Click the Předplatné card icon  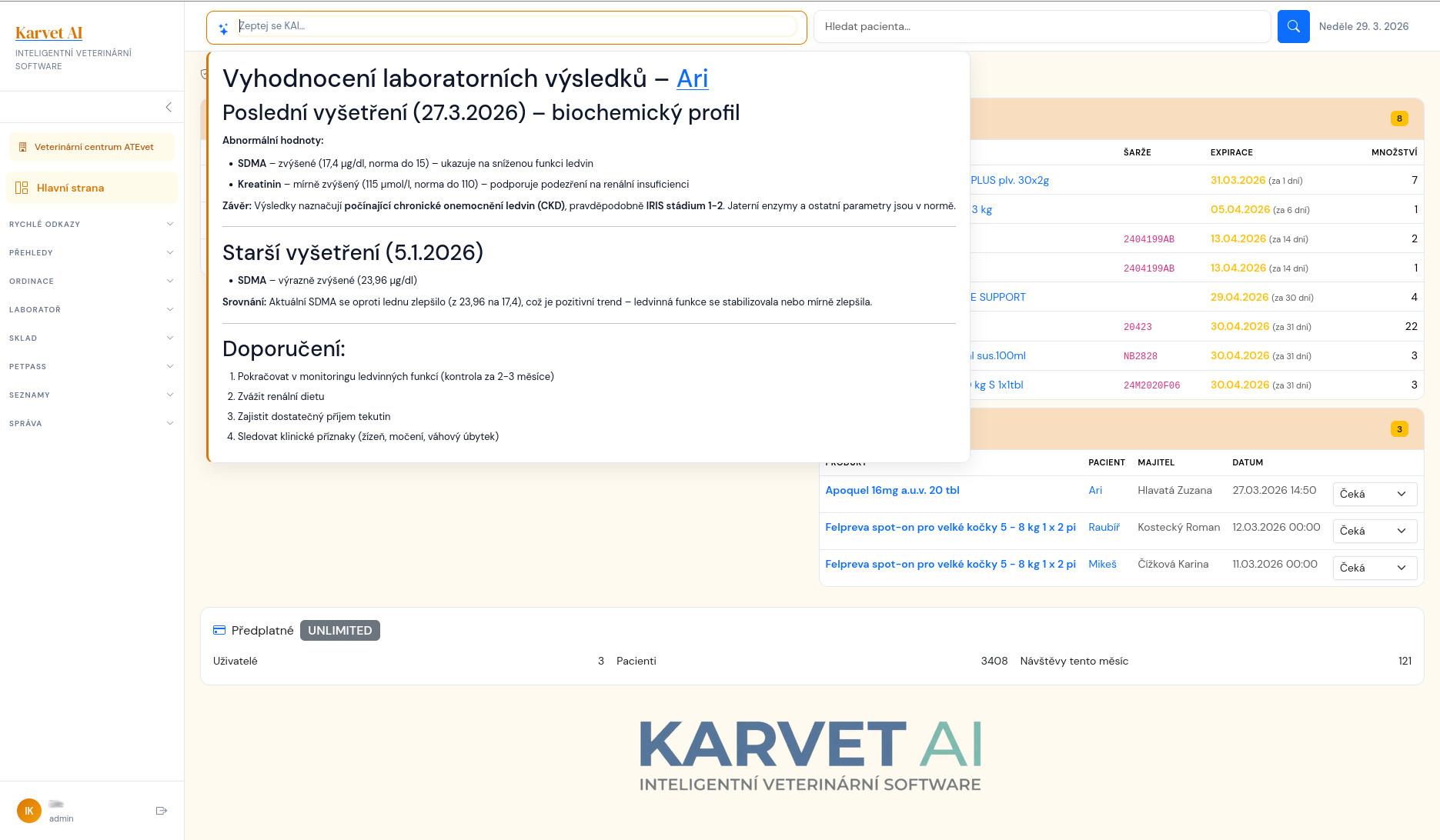point(219,630)
